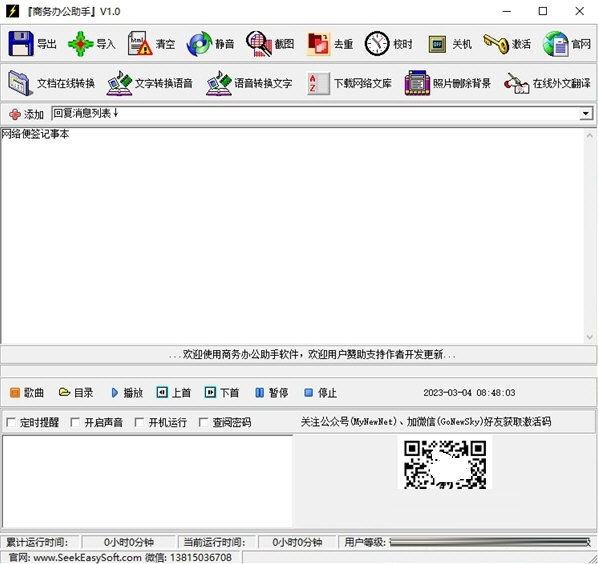
Task: Click the date time text 2023-03-04 08:48:03
Action: coord(469,392)
